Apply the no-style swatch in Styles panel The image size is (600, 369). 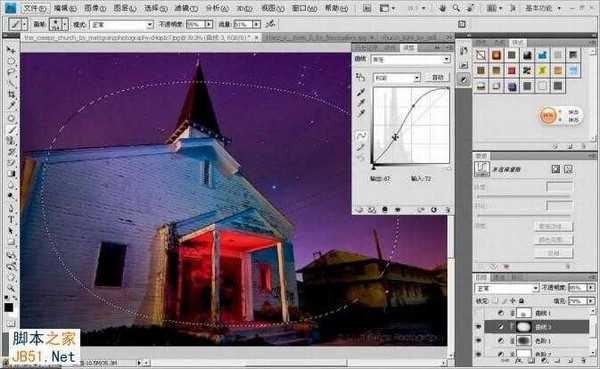481,55
